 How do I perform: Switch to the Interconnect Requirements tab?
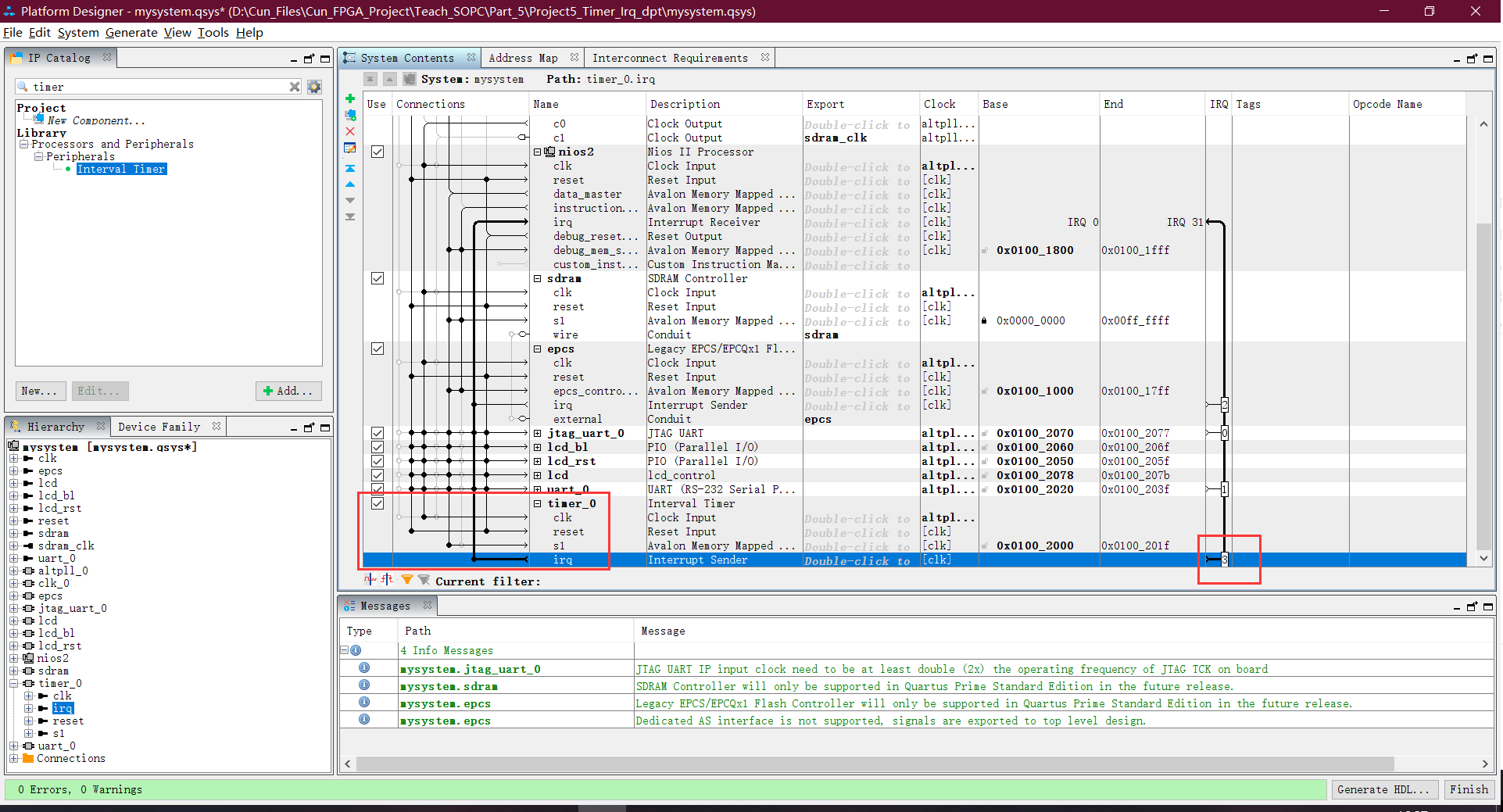[670, 58]
